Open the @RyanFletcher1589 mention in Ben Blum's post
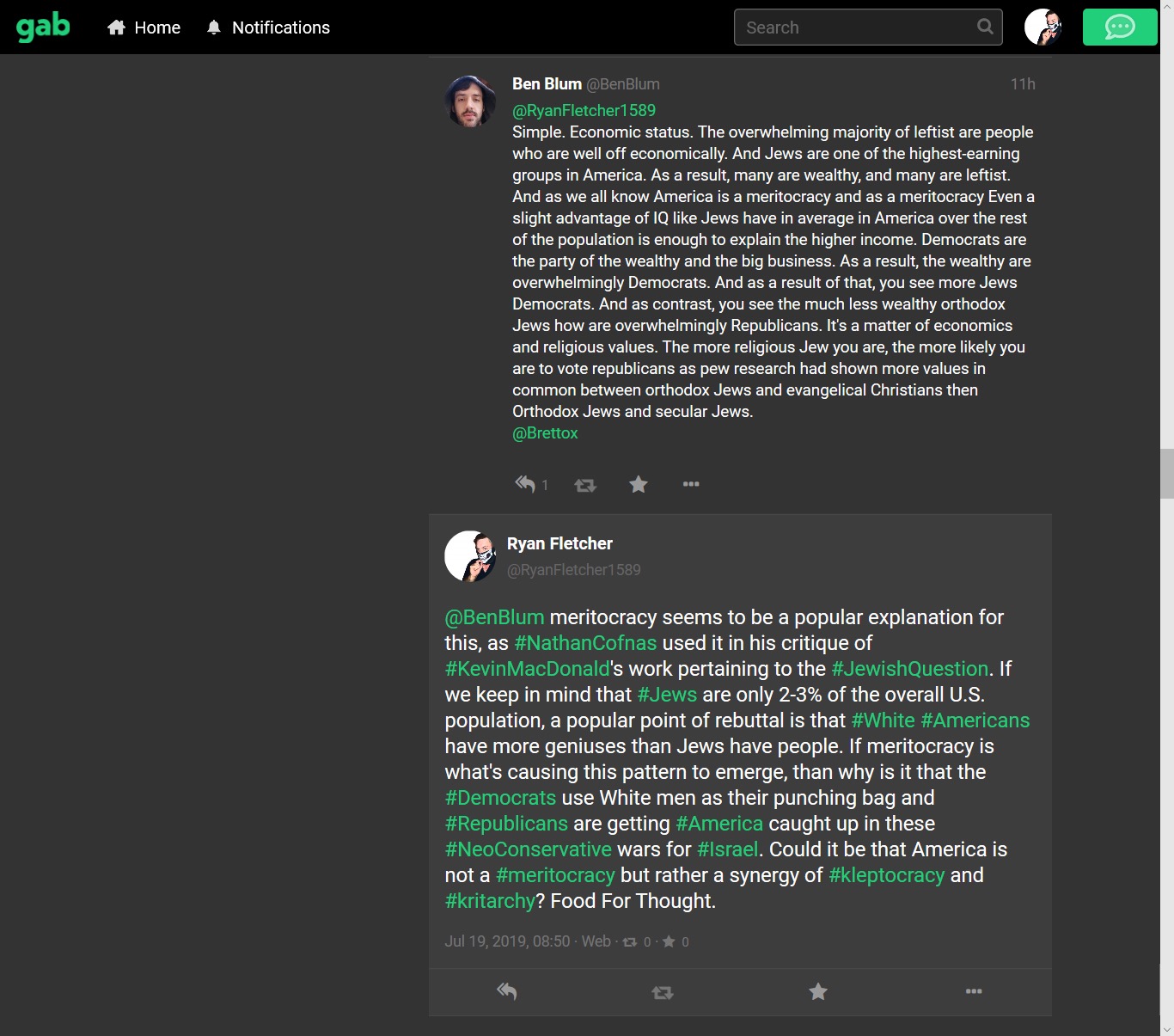 [584, 110]
